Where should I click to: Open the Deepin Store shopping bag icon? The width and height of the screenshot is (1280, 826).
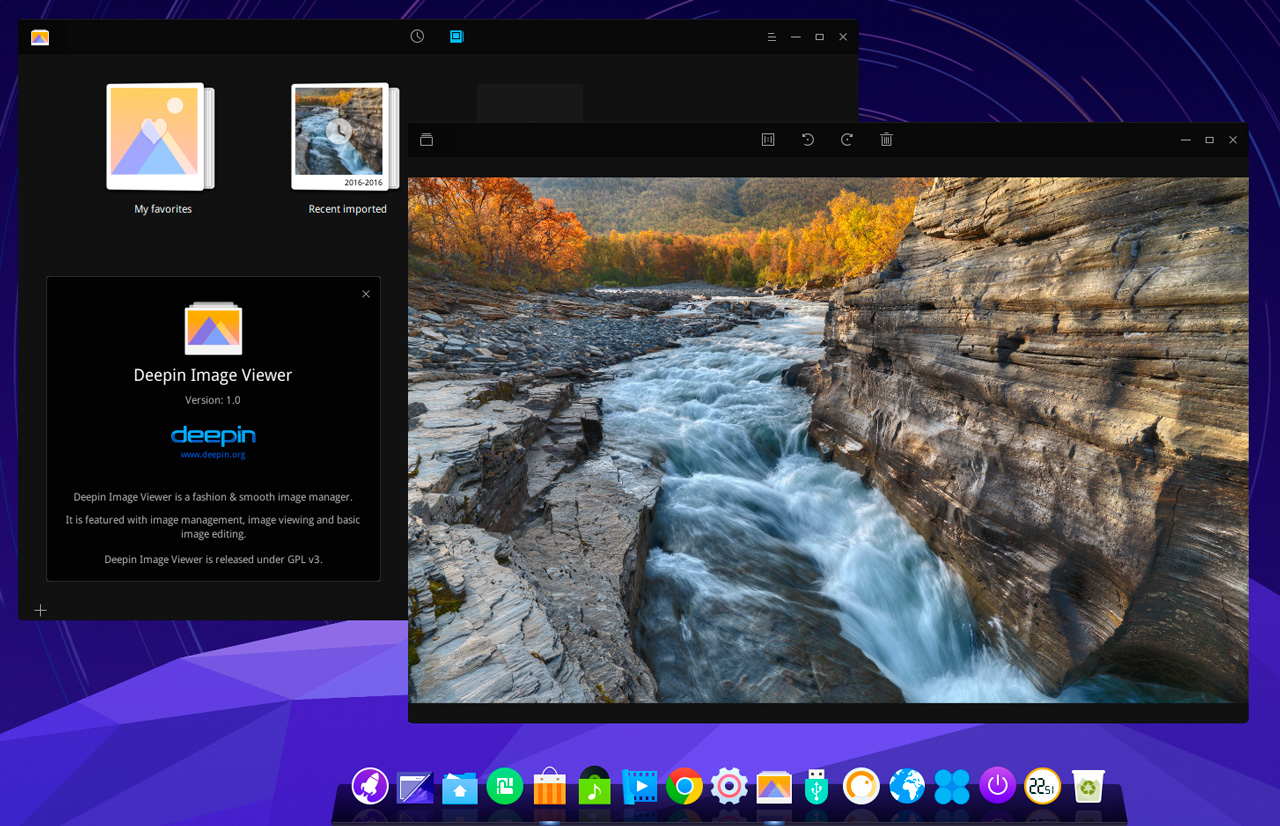tap(550, 787)
